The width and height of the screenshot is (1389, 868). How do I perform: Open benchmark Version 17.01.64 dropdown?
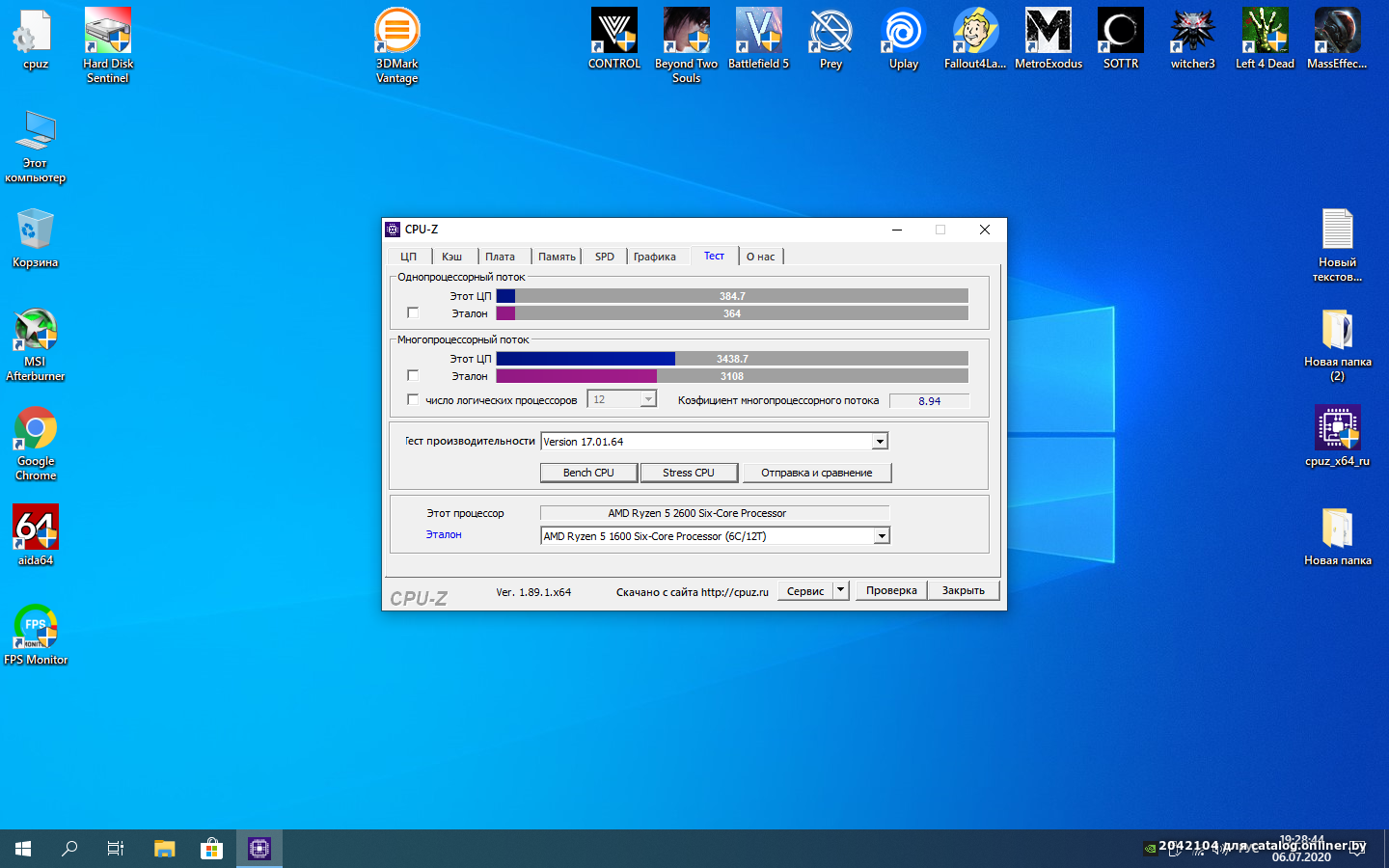tap(880, 441)
